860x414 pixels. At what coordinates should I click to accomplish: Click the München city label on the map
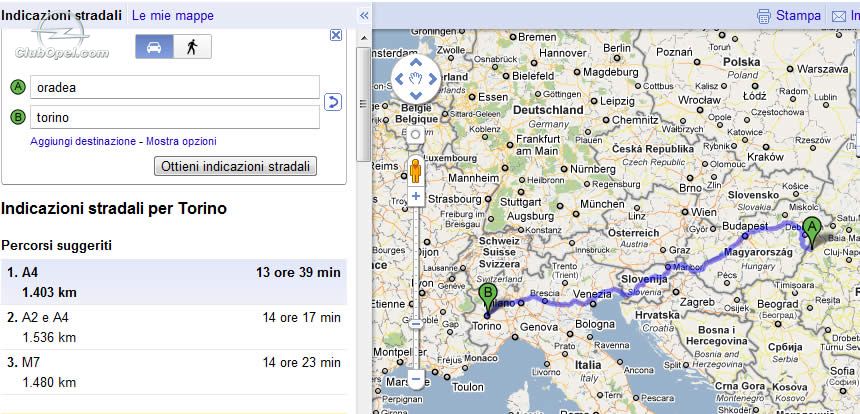[x=602, y=203]
